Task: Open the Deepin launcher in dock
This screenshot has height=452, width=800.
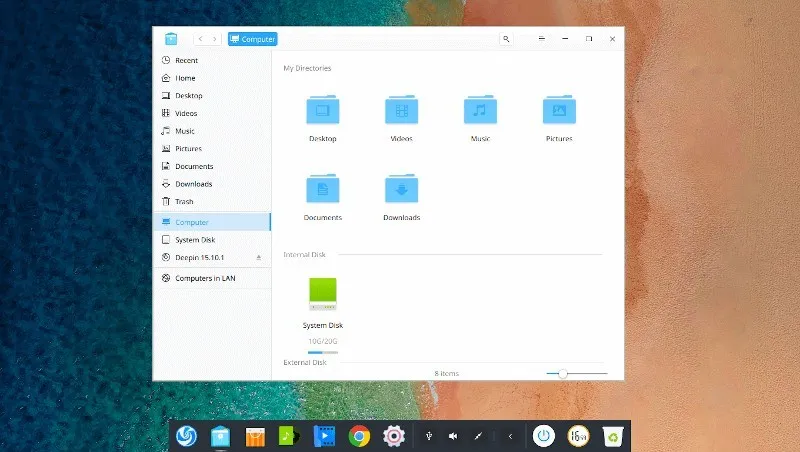Action: point(186,435)
